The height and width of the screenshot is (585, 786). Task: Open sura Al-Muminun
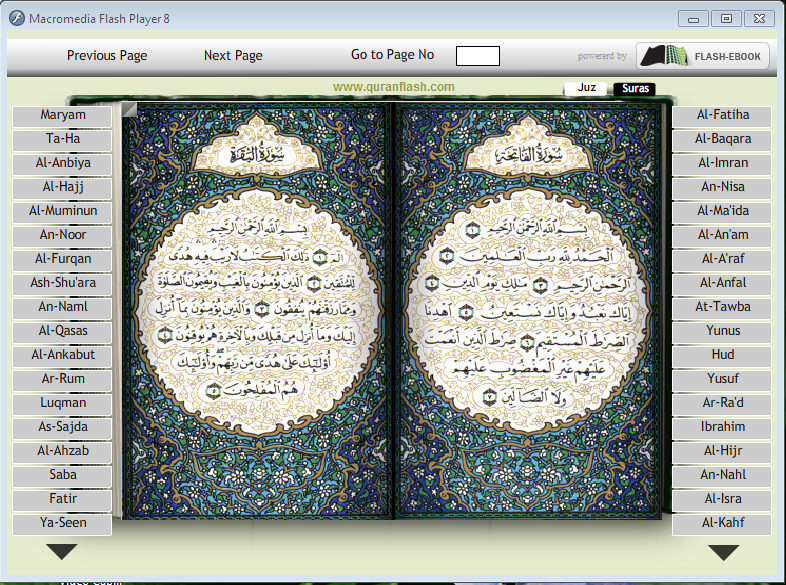click(62, 212)
